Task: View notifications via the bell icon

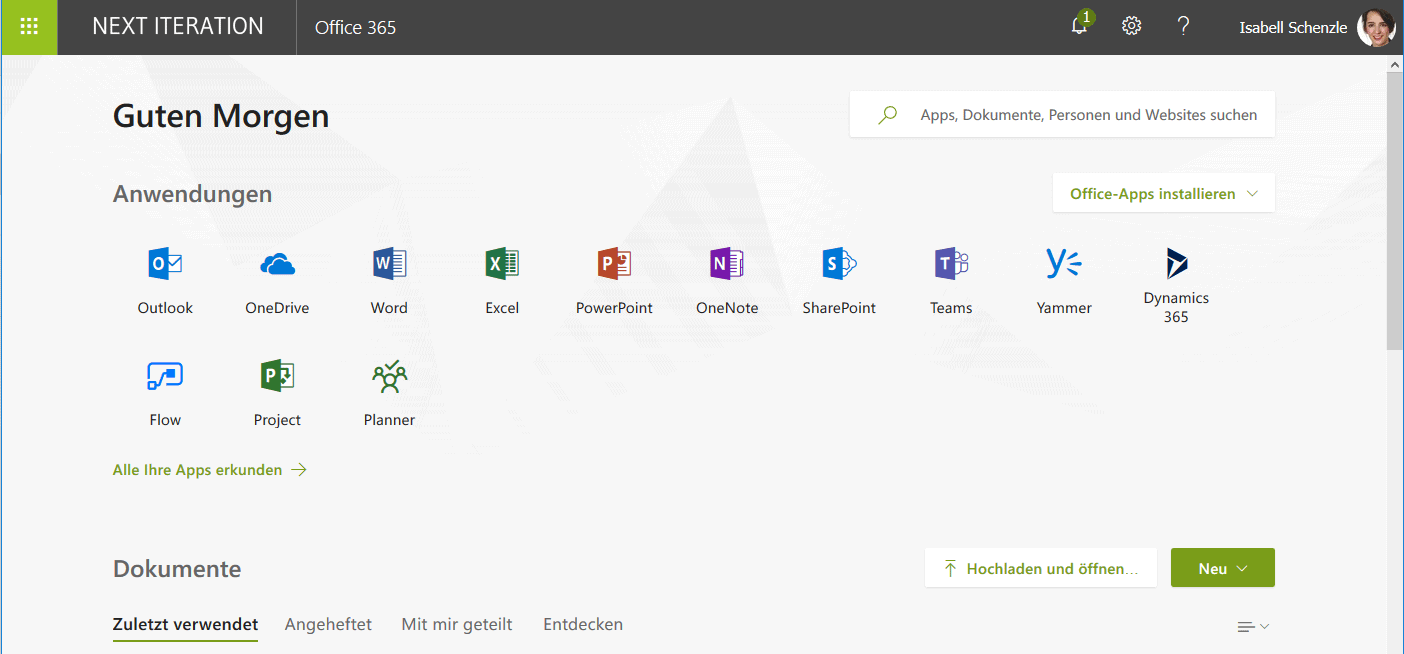Action: 1080,26
